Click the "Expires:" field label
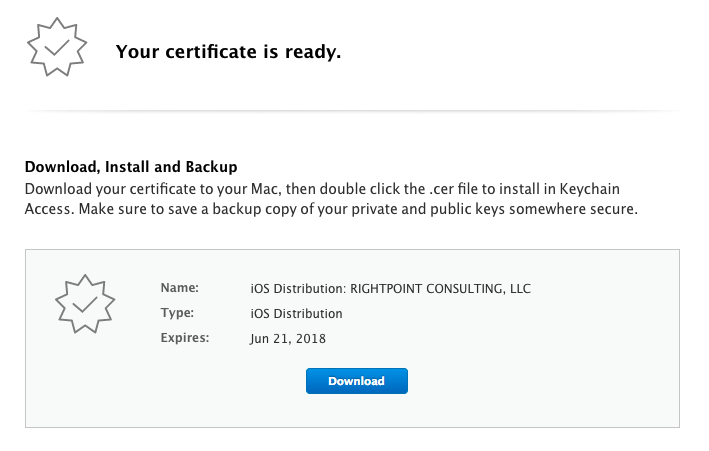The image size is (709, 451). (185, 338)
